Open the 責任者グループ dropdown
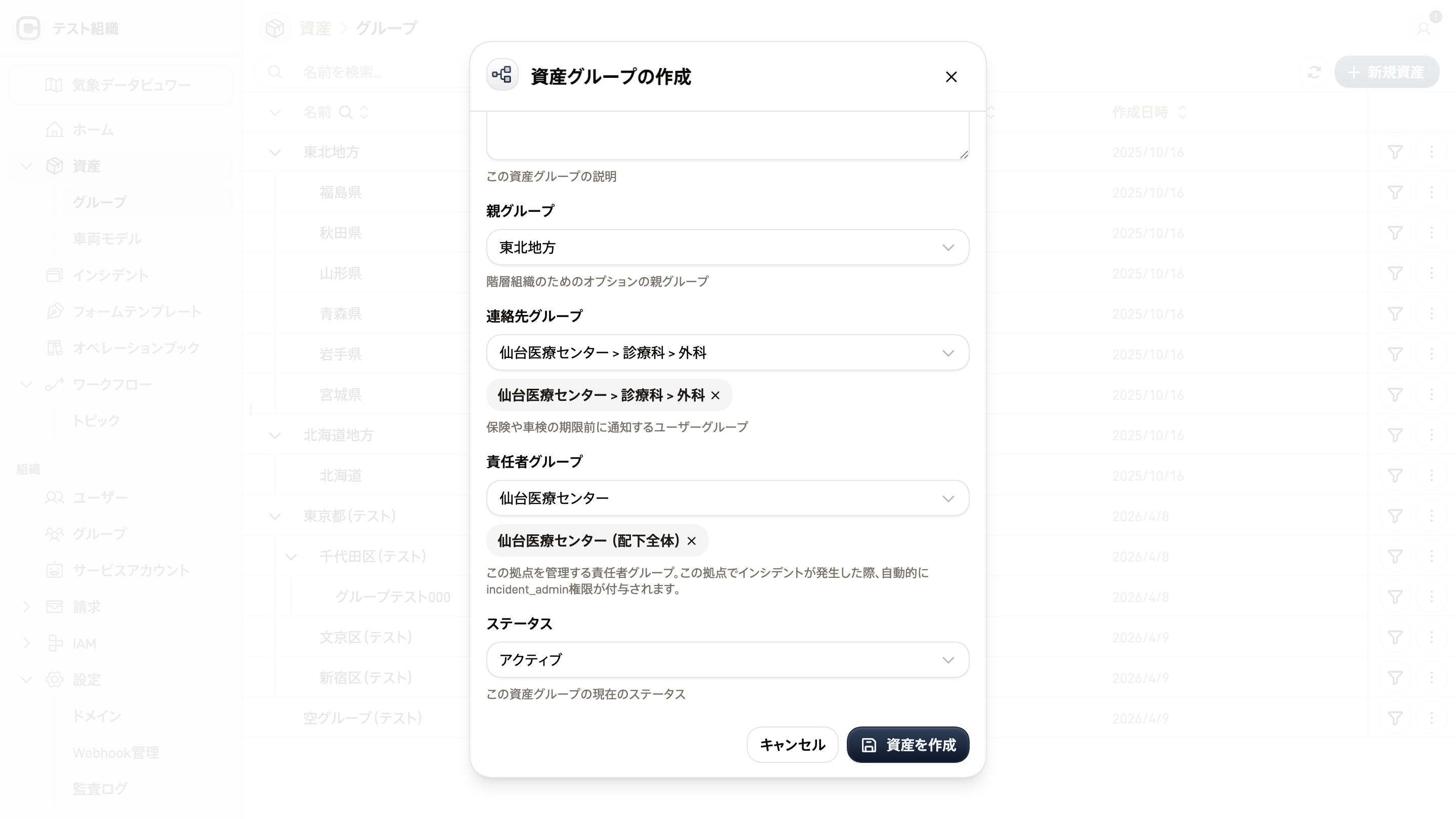Image resolution: width=1456 pixels, height=819 pixels. click(x=727, y=498)
